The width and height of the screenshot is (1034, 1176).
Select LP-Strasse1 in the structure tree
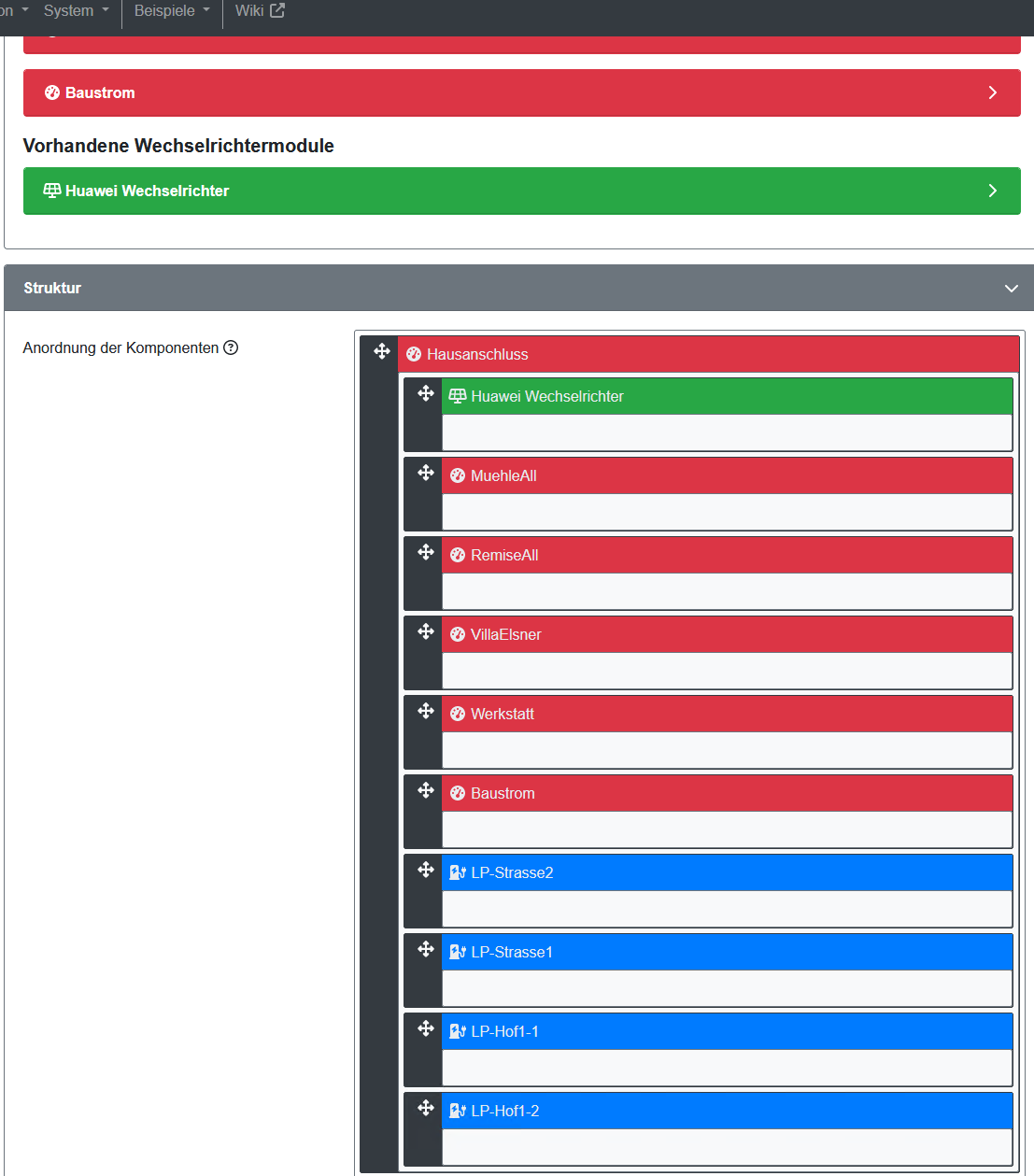pyautogui.click(x=727, y=952)
